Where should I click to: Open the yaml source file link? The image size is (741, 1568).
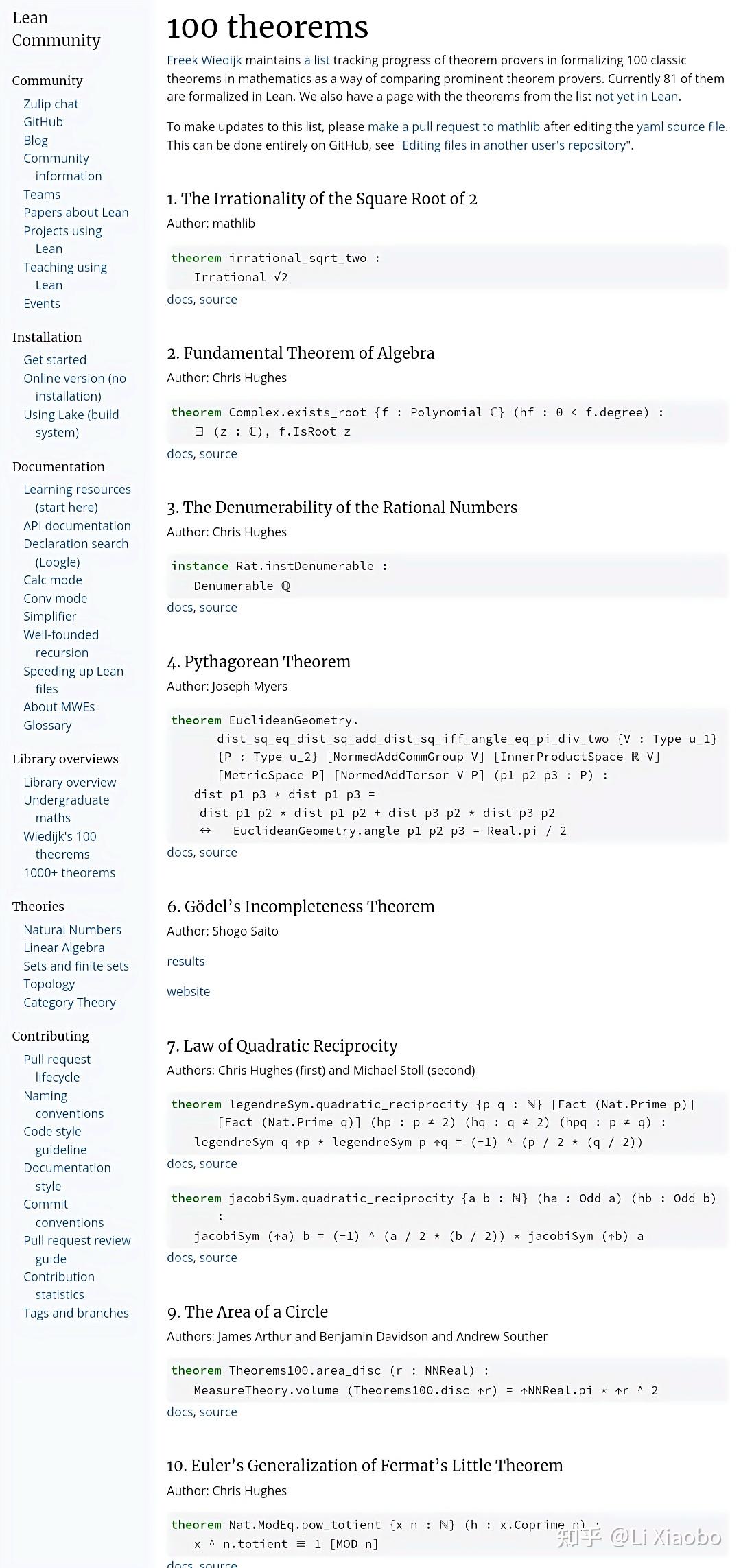681,126
